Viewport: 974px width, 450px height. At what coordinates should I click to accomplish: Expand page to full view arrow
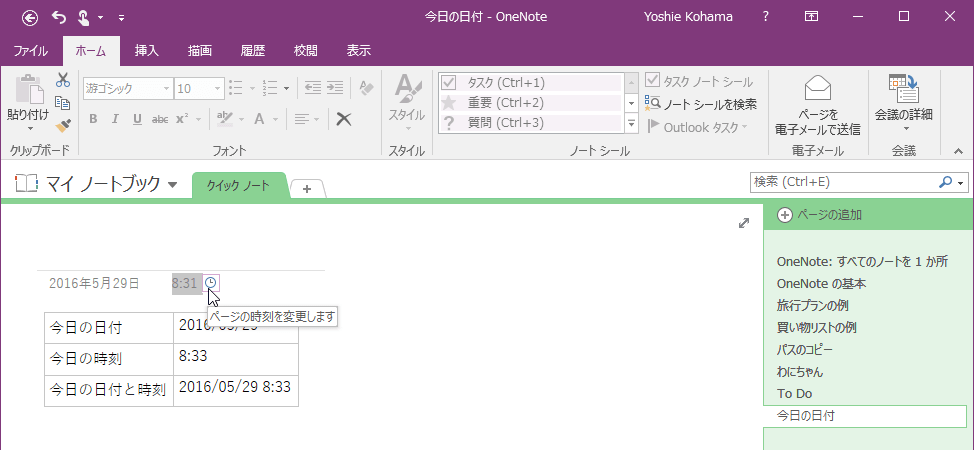point(744,223)
